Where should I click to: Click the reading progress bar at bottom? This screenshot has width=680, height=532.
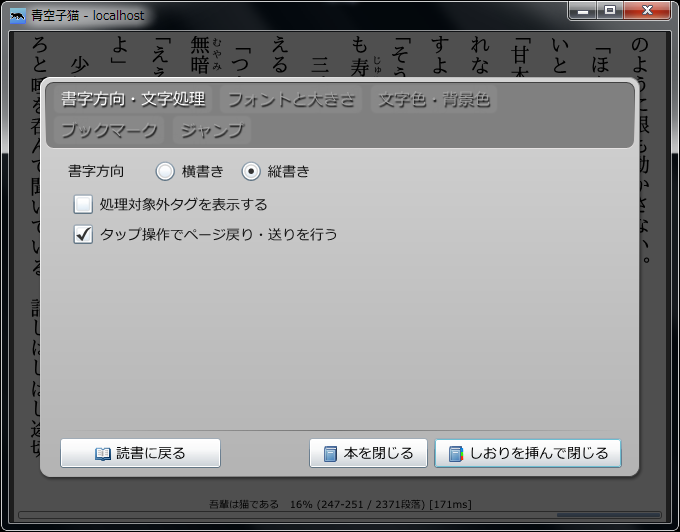coord(340,515)
